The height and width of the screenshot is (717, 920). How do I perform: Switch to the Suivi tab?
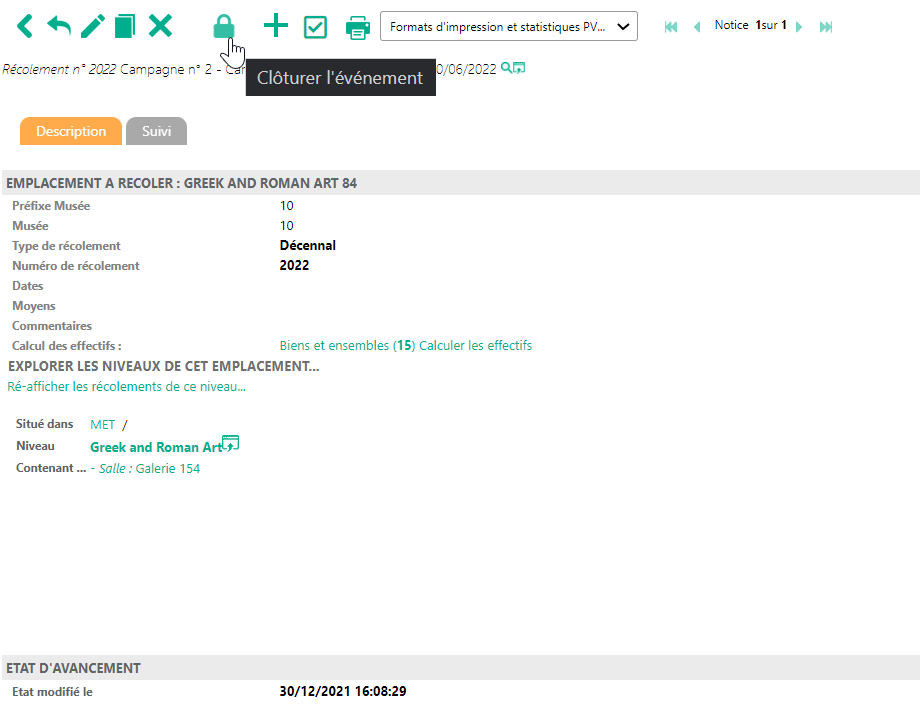coord(157,131)
